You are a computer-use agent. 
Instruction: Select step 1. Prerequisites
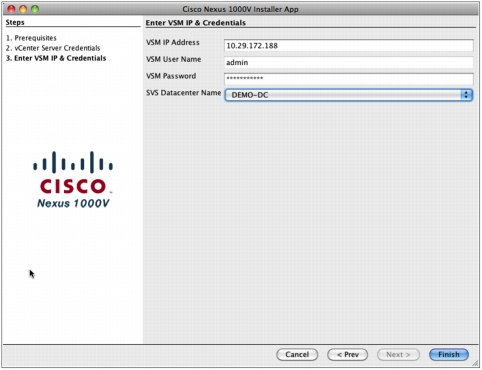point(31,38)
